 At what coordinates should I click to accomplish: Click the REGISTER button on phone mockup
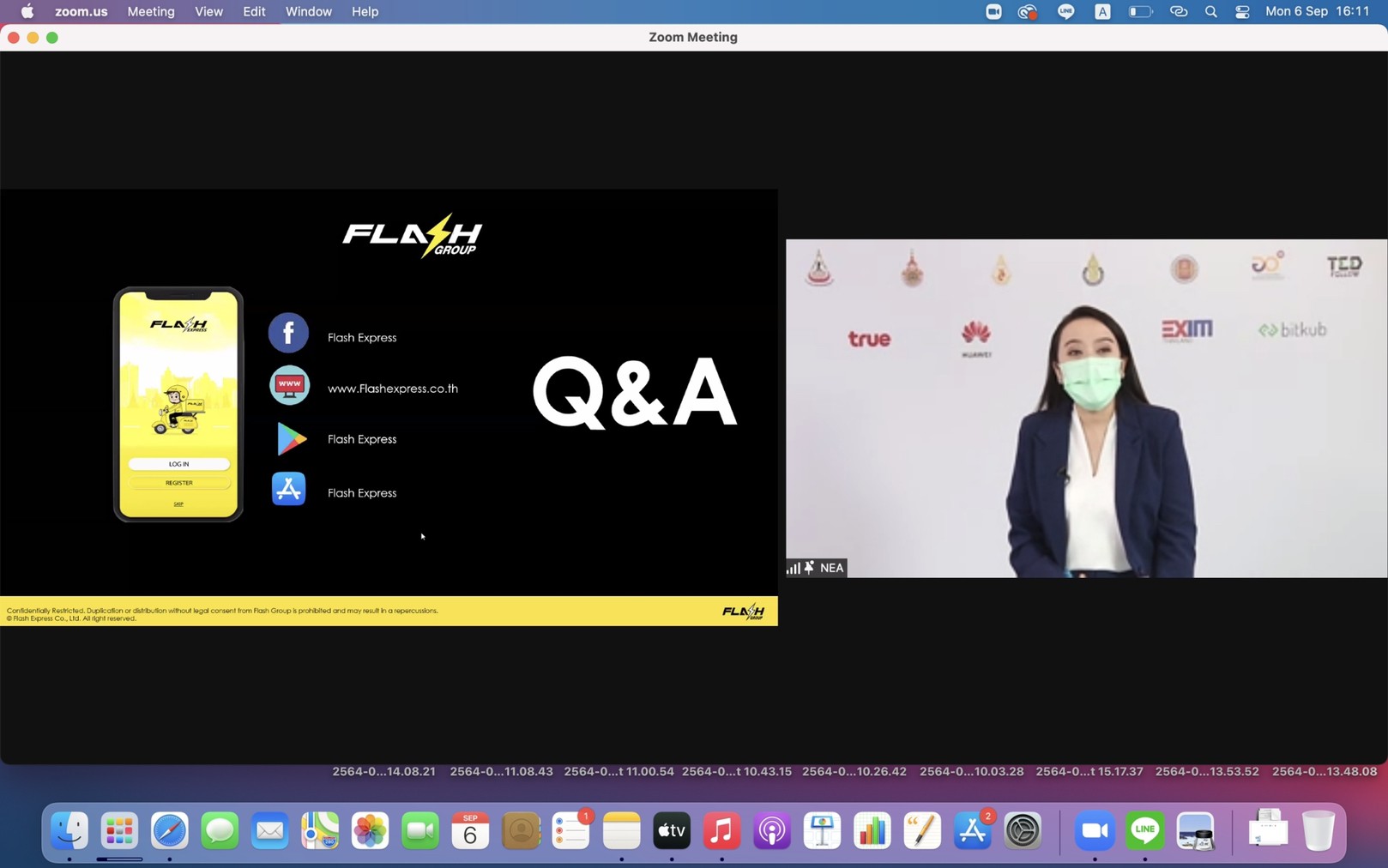(x=178, y=483)
